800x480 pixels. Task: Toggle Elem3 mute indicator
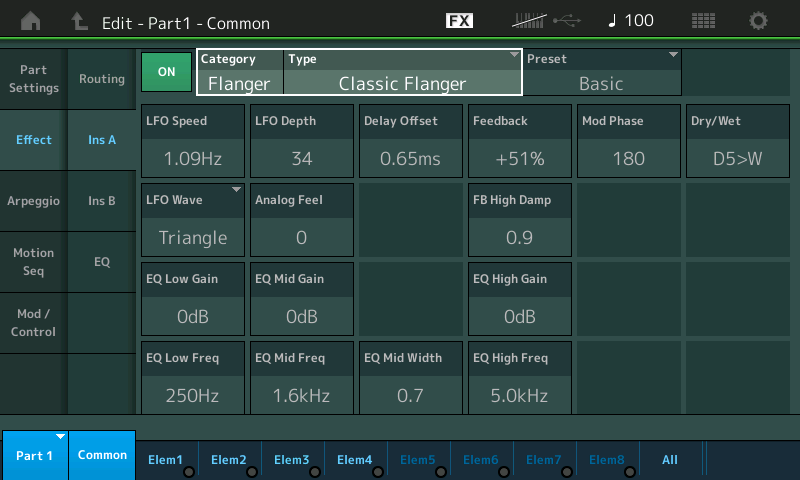point(315,472)
